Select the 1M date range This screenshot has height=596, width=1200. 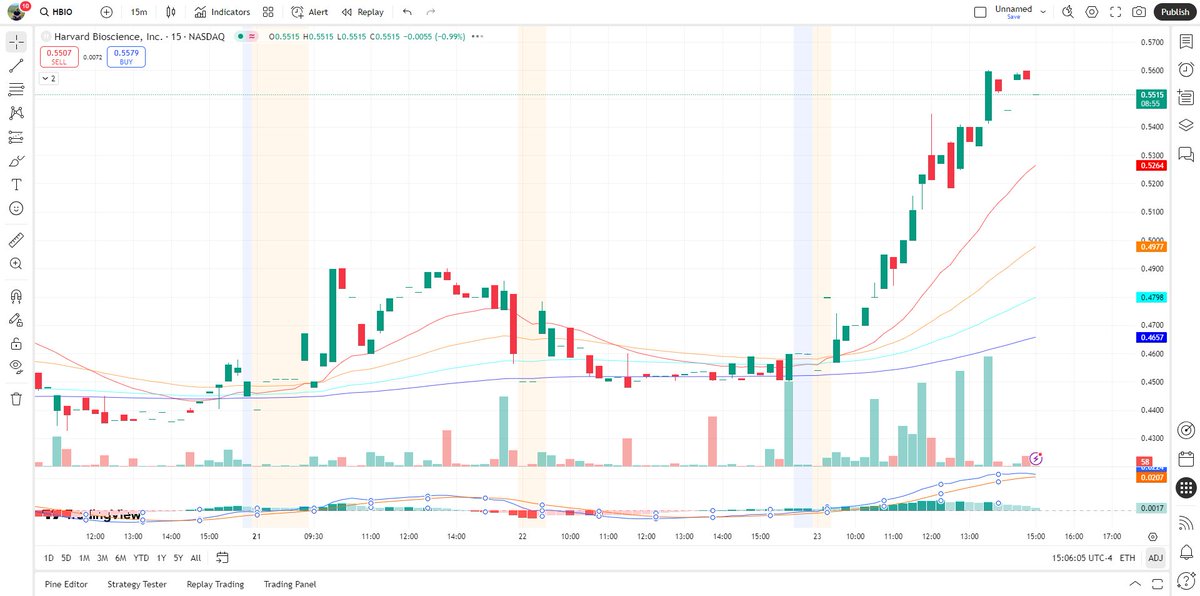tap(83, 558)
